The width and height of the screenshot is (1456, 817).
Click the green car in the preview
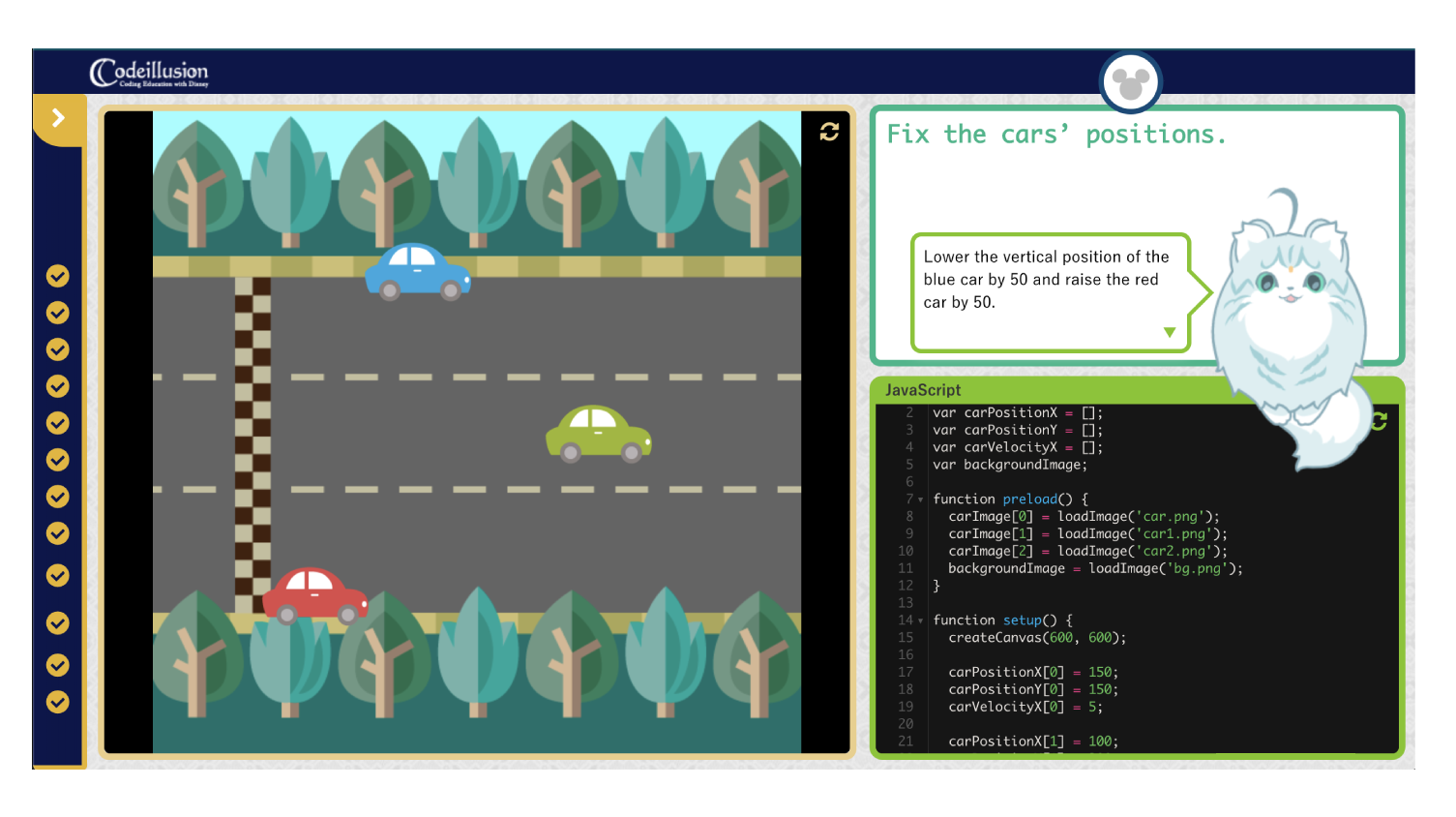(x=599, y=434)
